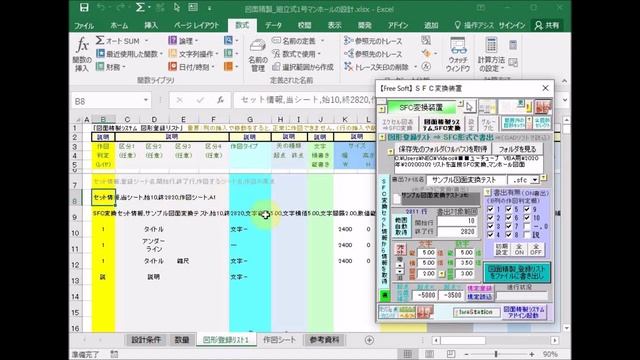This screenshot has width=640, height=360.
Task: Open the .sfc file extension dropdown
Action: [x=534, y=180]
